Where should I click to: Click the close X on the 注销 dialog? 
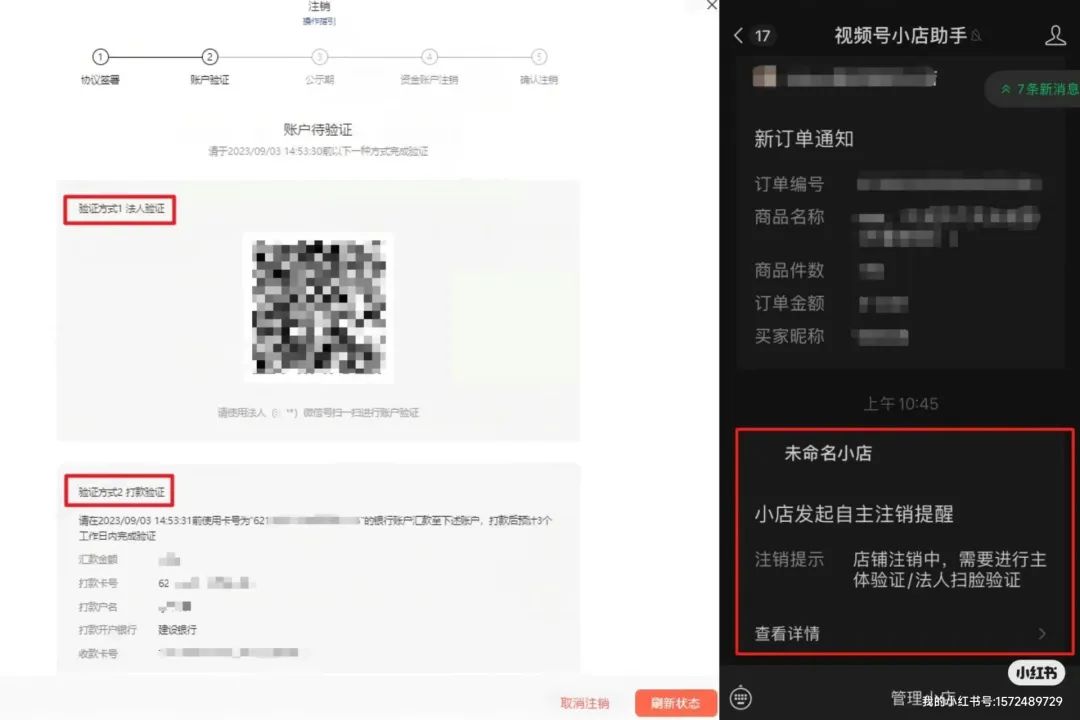711,5
